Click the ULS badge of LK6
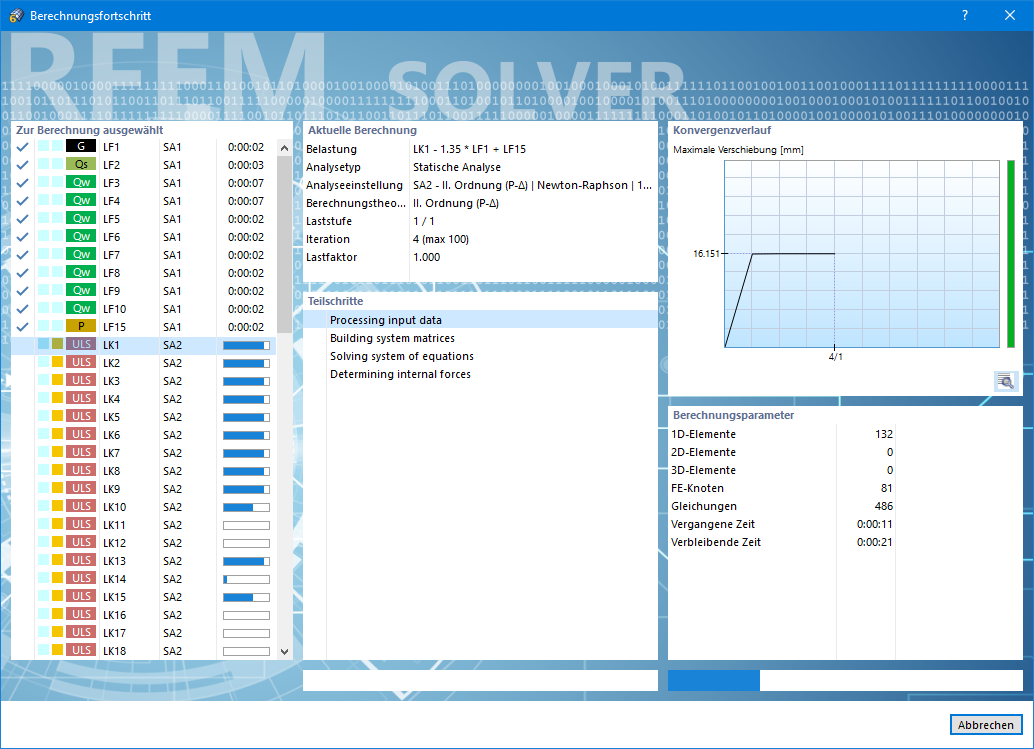The image size is (1034, 749). (x=81, y=434)
